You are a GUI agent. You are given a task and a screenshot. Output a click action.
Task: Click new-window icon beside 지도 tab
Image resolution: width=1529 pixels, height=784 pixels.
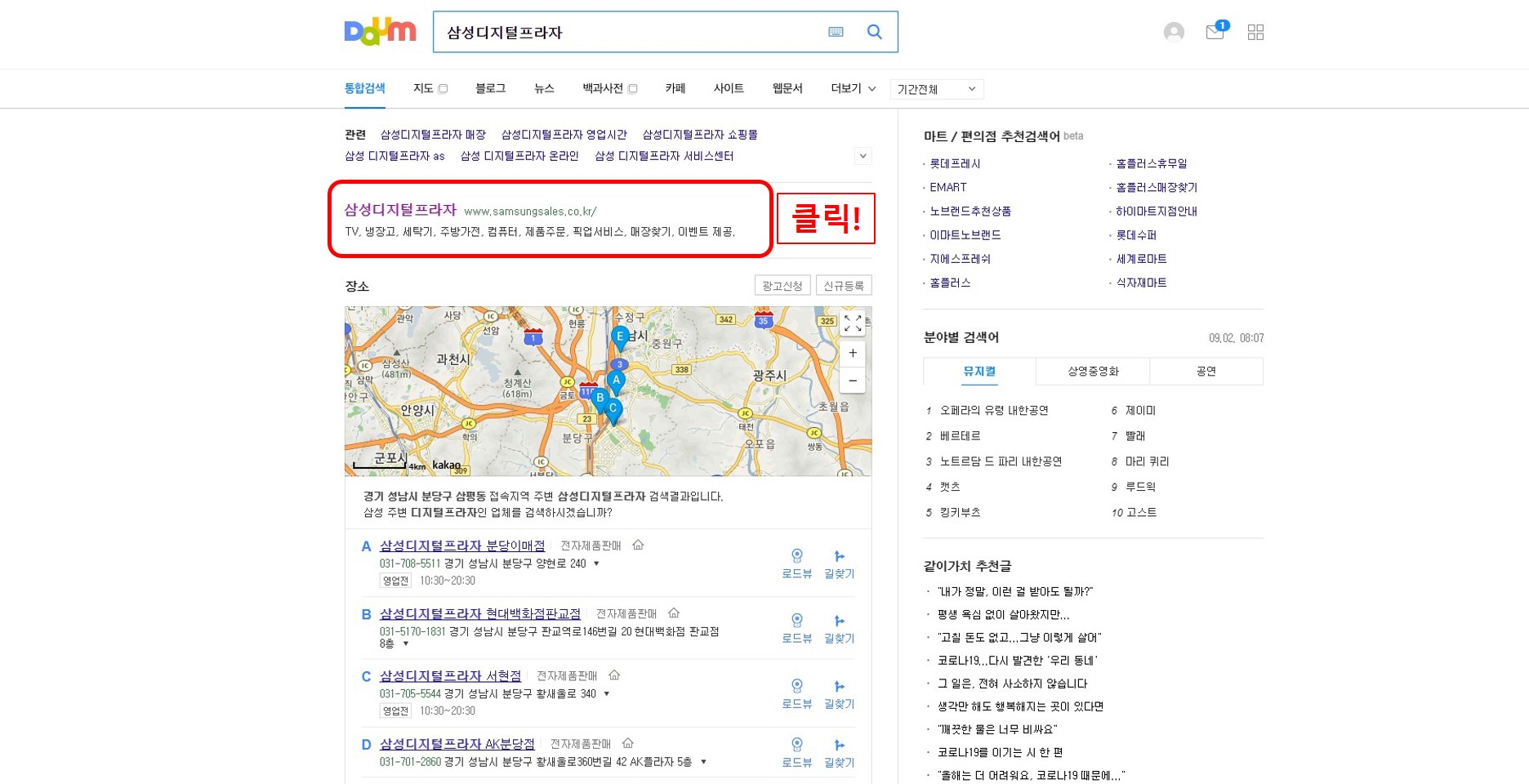click(443, 89)
